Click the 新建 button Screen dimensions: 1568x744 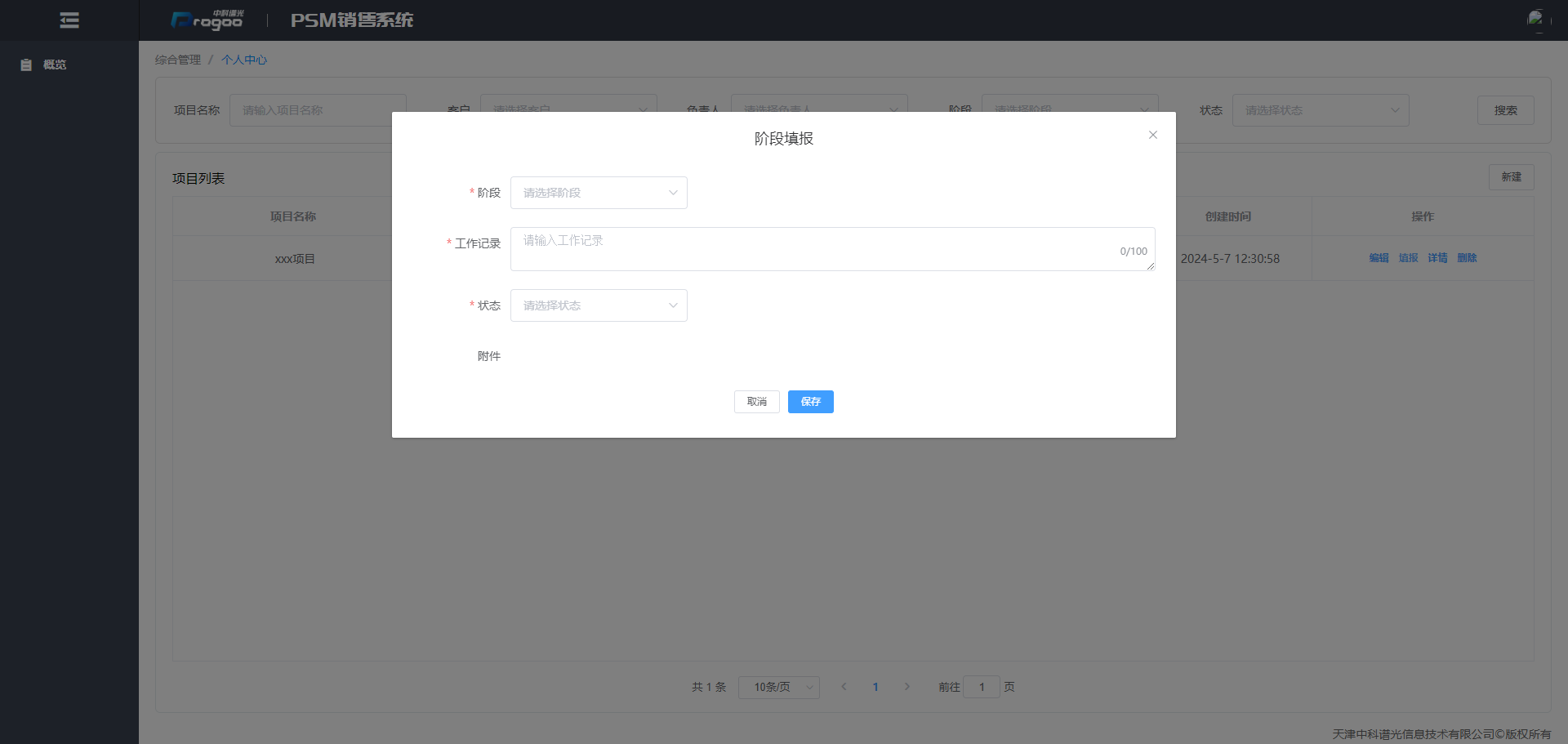click(1510, 177)
